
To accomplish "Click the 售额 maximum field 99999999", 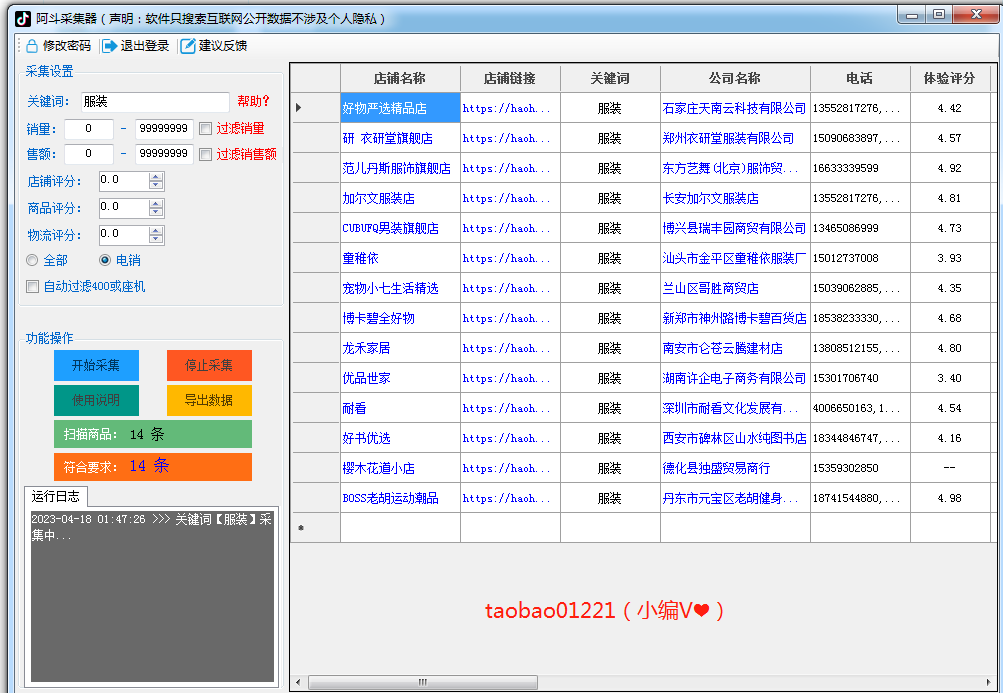I will (x=164, y=154).
